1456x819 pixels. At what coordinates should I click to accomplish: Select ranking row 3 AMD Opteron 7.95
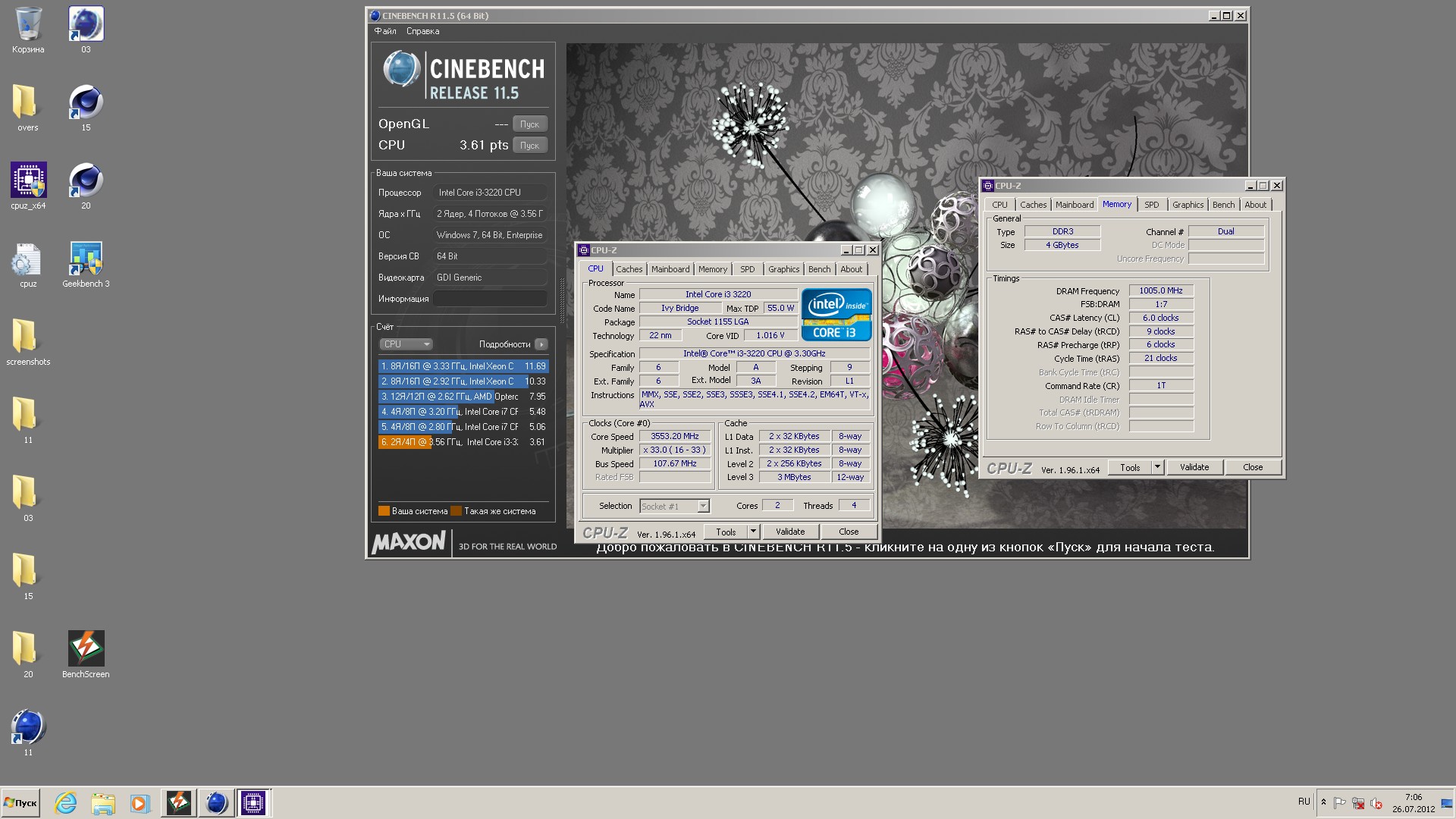(463, 397)
